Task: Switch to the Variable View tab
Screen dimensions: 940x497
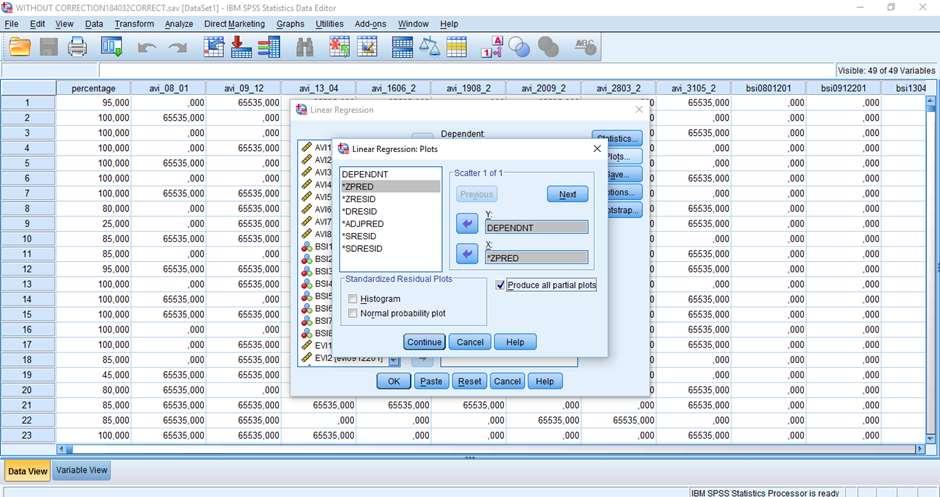Action: pos(82,471)
